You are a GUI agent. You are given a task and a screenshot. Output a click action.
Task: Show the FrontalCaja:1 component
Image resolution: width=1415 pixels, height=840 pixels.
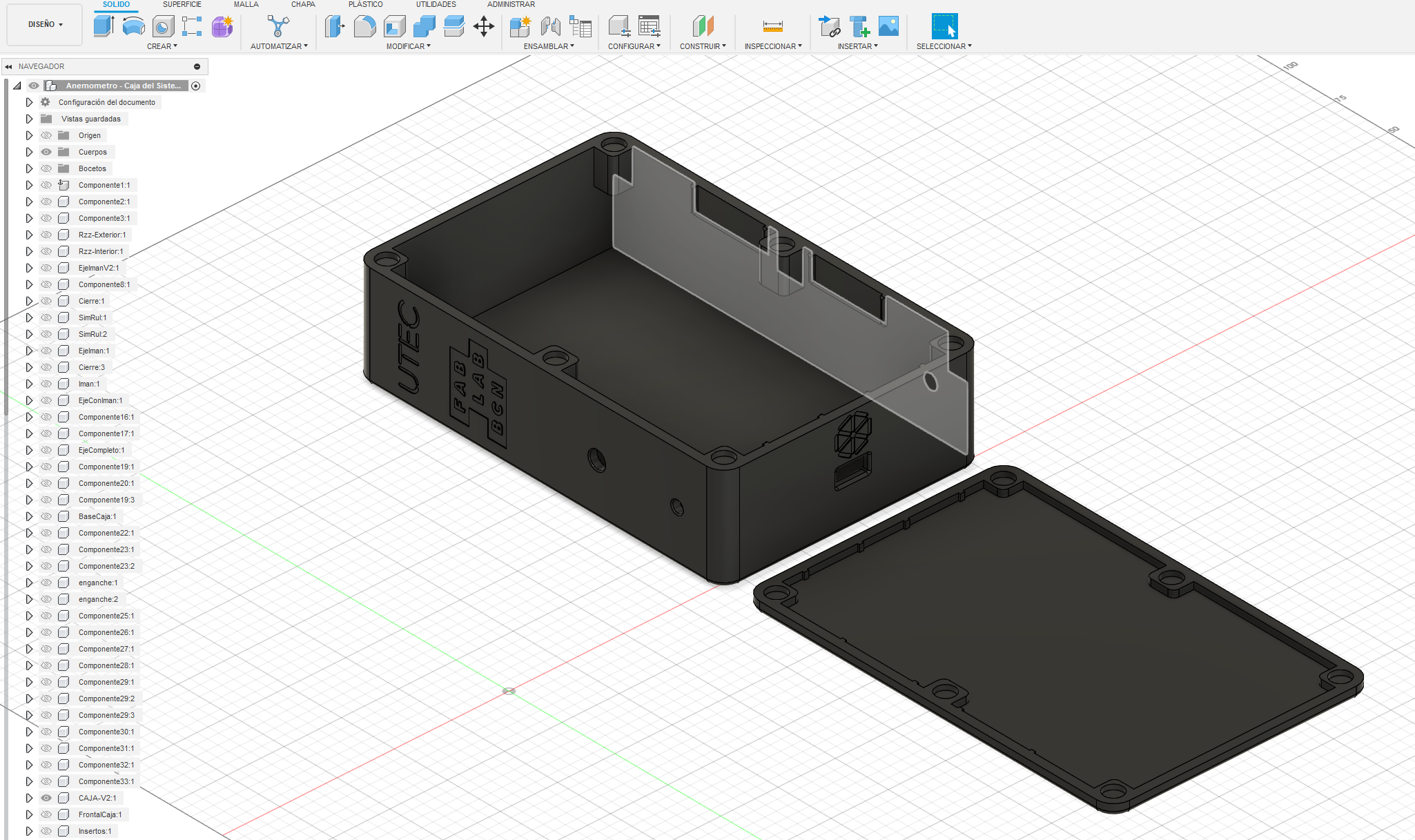click(46, 814)
